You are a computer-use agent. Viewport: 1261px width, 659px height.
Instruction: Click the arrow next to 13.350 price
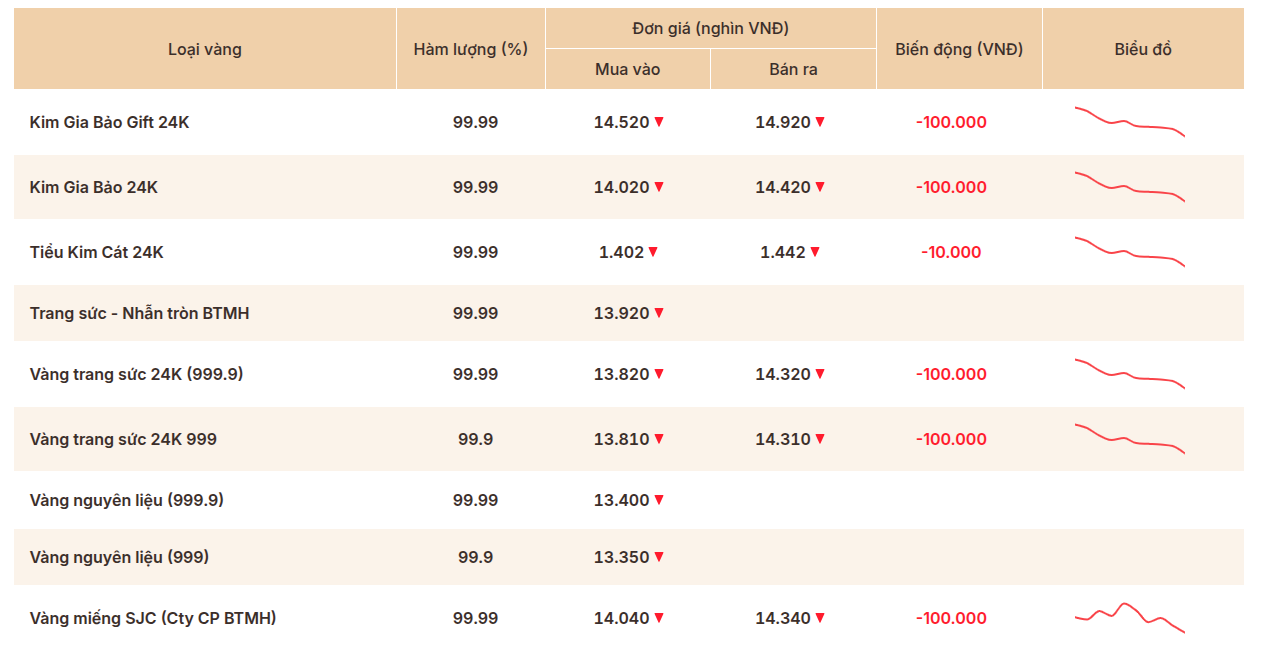click(x=659, y=557)
